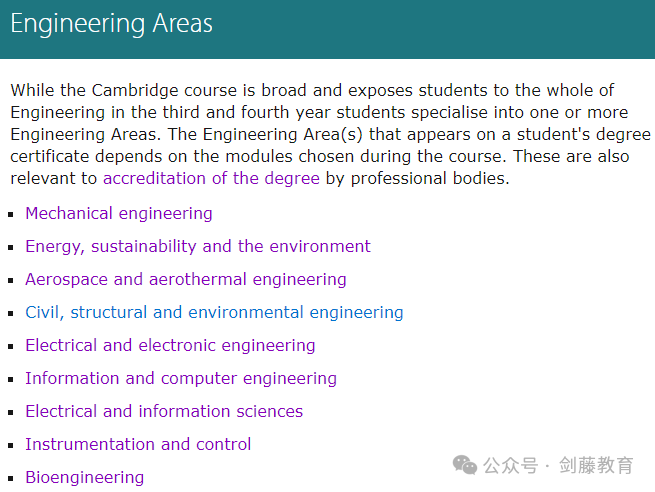Open Aerospace and aerothermal engineering page

click(x=186, y=279)
